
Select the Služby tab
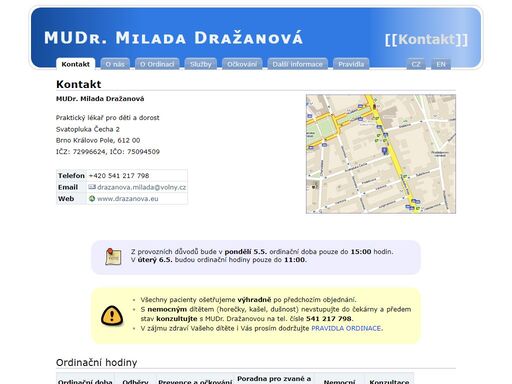point(201,64)
